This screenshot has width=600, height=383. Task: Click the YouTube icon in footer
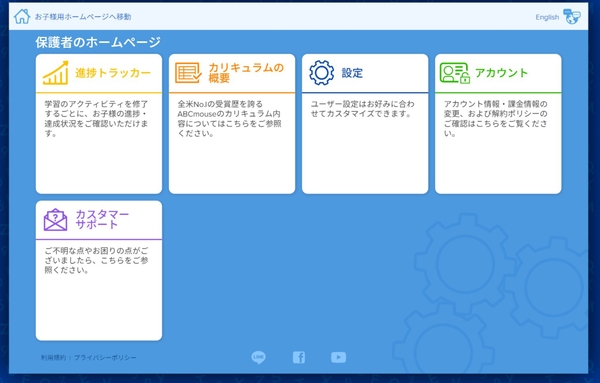(338, 357)
